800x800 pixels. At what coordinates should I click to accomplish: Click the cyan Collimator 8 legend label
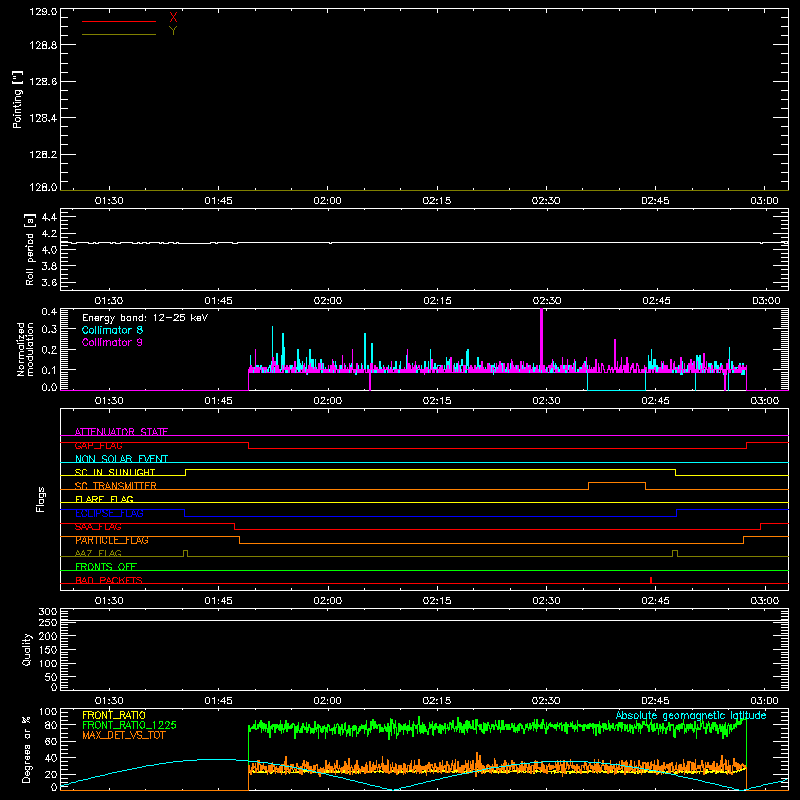coord(112,330)
